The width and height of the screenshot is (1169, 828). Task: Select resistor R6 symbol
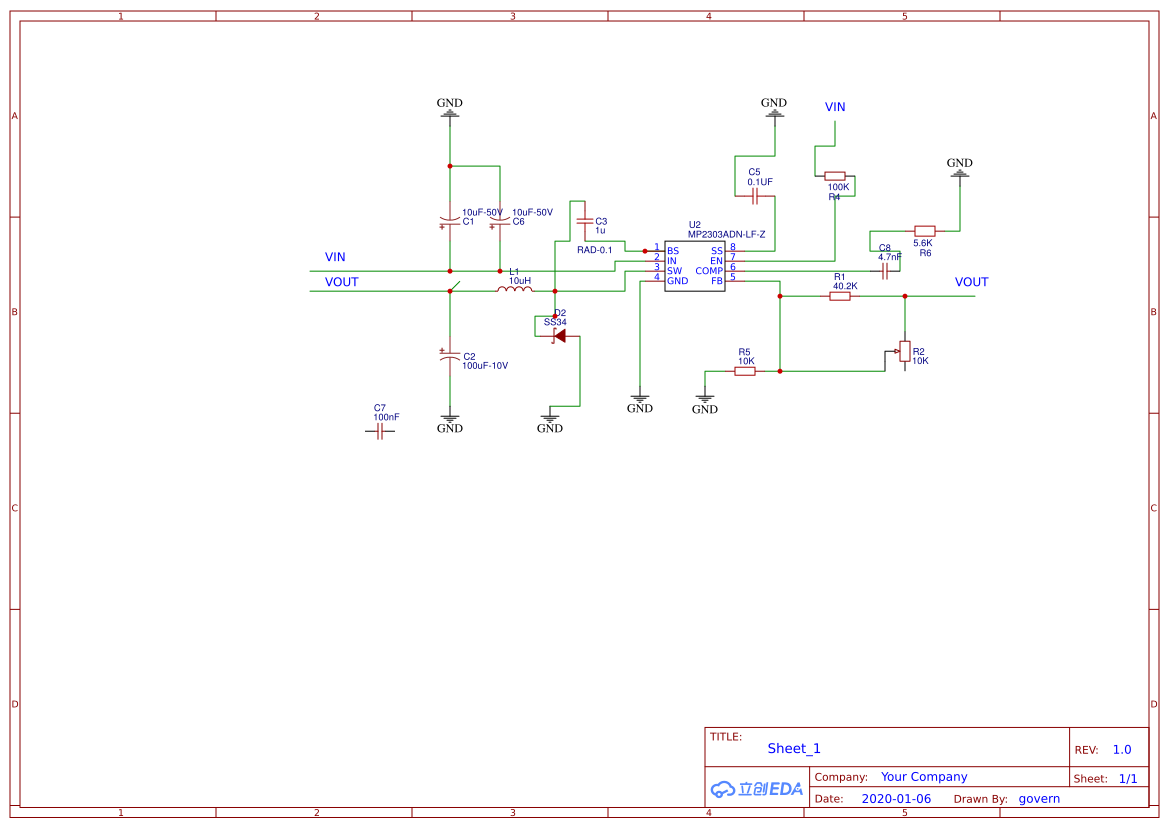(x=924, y=231)
